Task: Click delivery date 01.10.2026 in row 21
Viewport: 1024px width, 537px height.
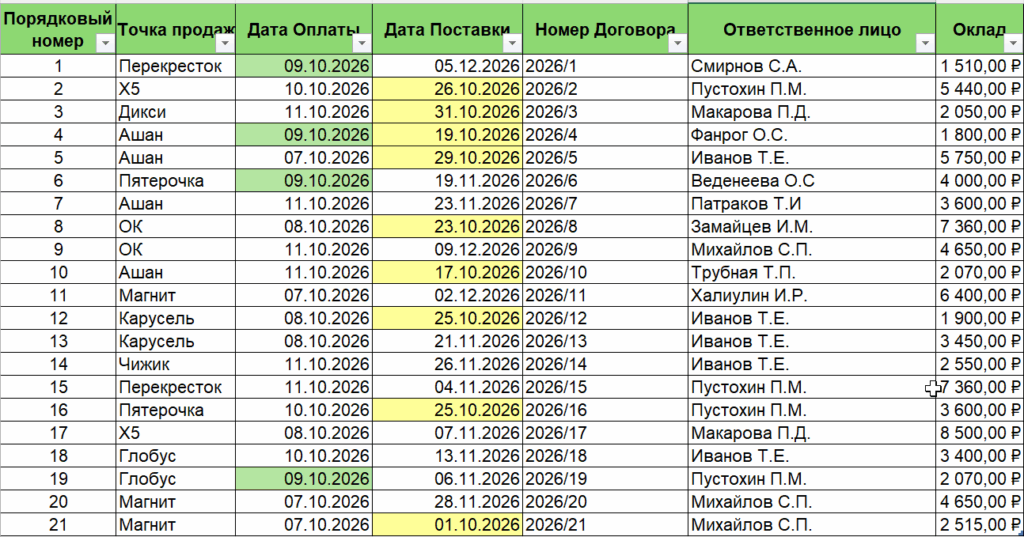Action: tap(448, 525)
